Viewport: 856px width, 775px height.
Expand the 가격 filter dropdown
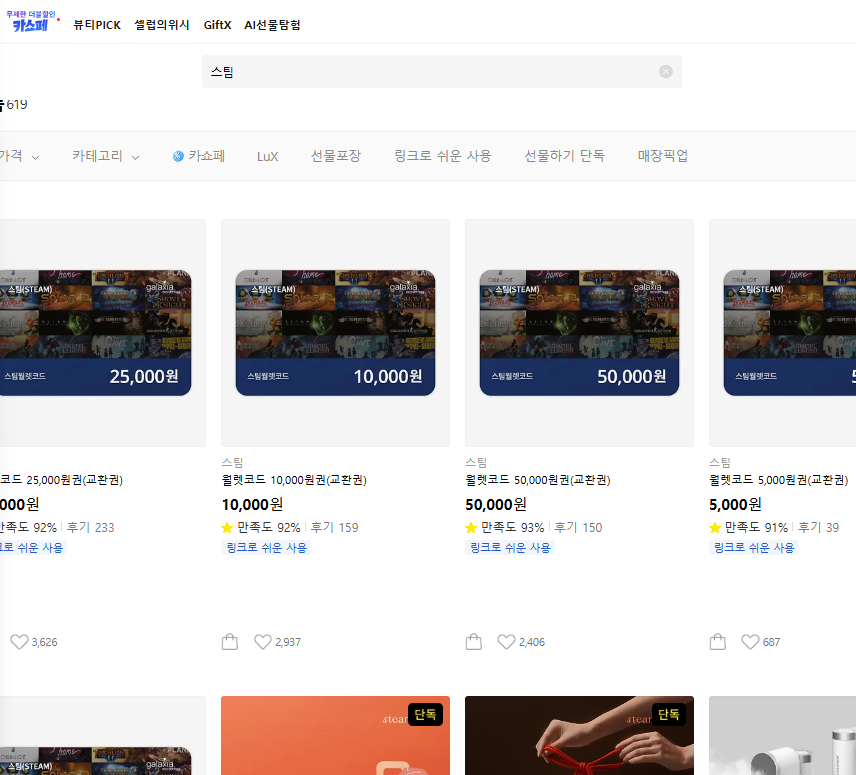20,156
